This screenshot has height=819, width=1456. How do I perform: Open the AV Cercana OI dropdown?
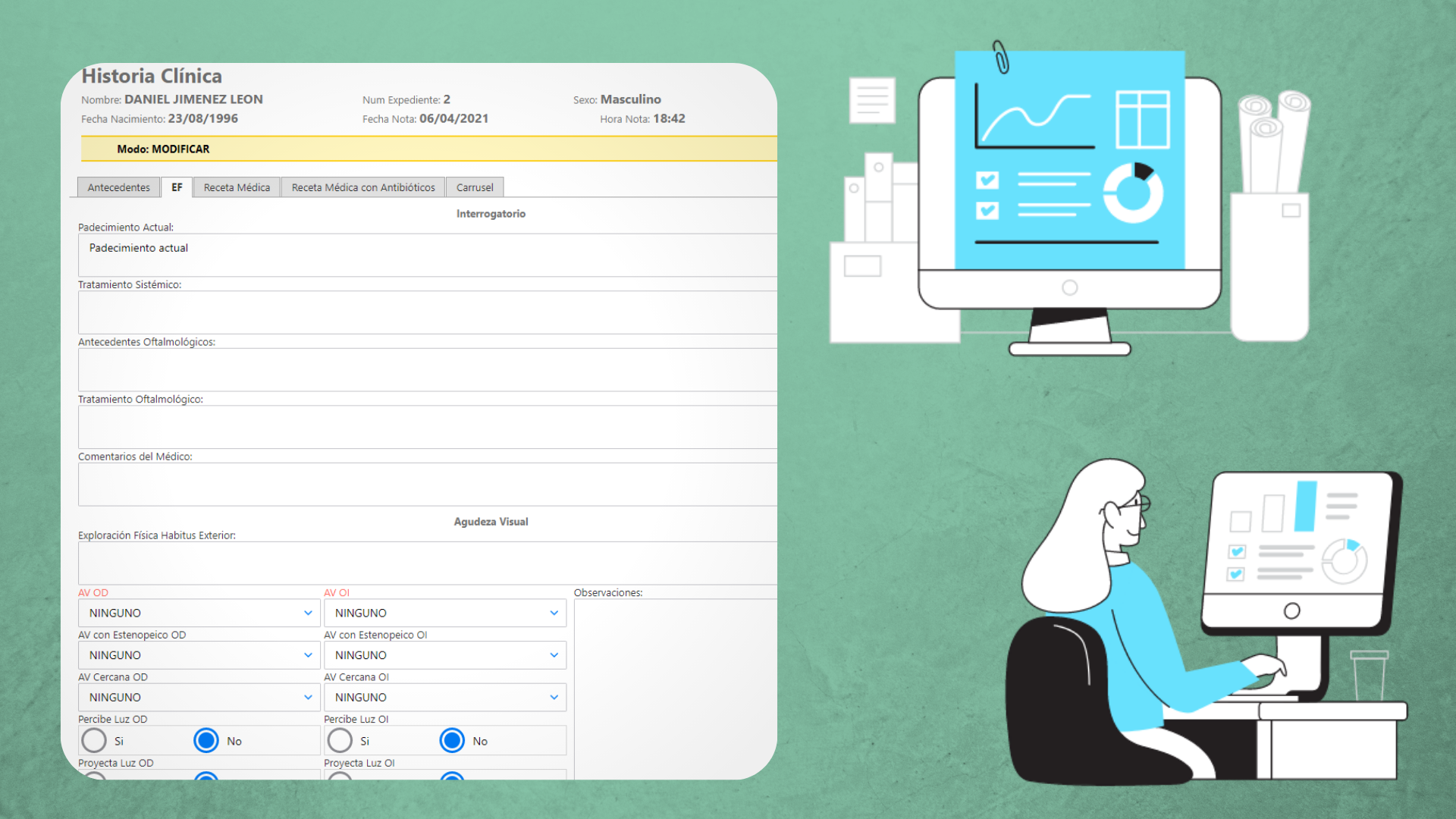(x=554, y=697)
